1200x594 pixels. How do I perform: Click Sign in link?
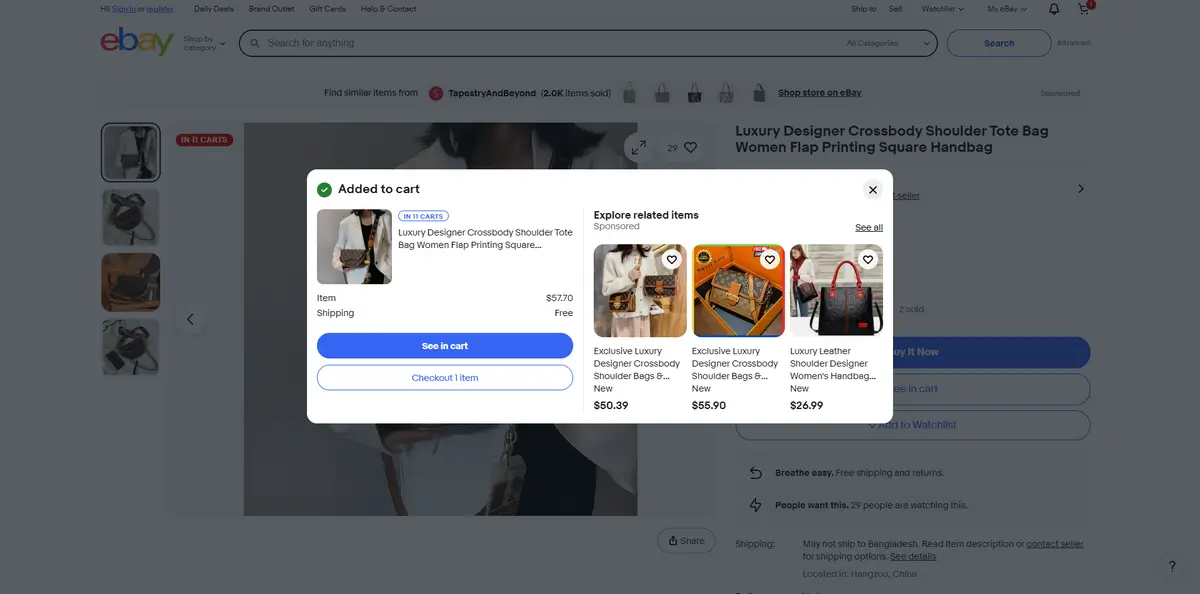point(124,9)
